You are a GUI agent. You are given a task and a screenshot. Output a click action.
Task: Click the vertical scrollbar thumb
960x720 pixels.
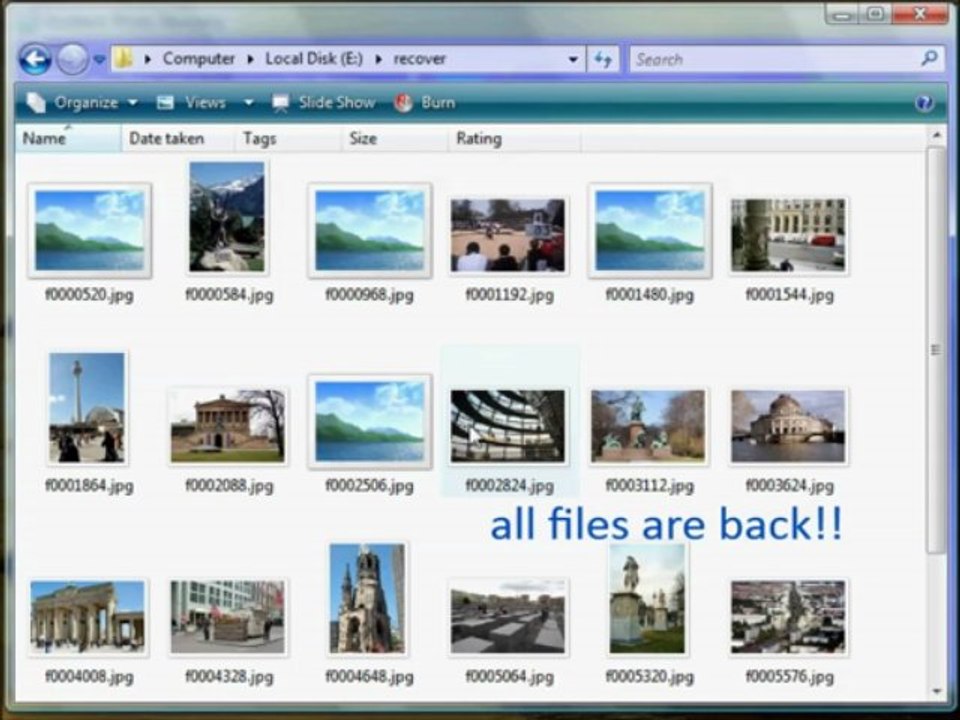point(936,350)
